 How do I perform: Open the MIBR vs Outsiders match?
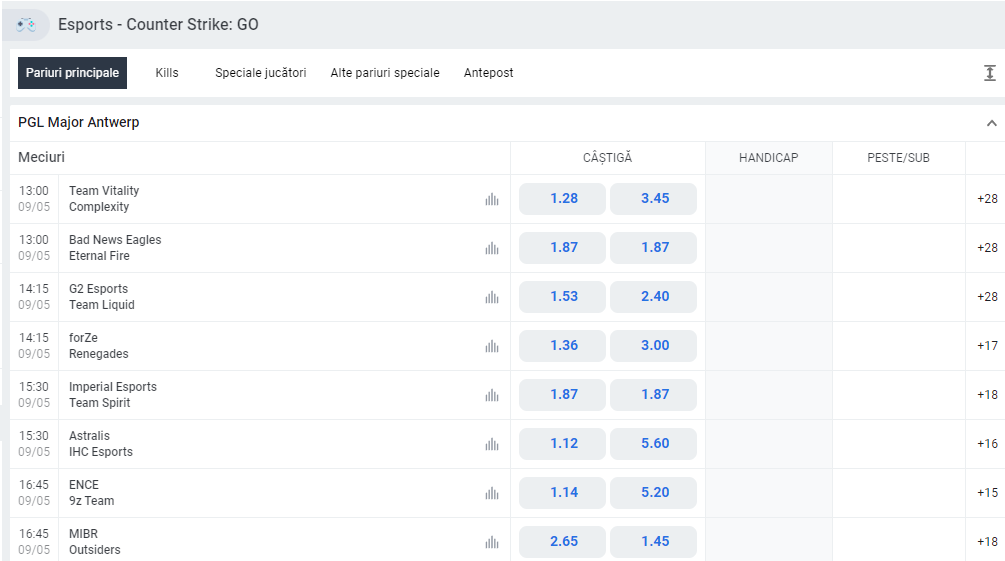[94, 542]
